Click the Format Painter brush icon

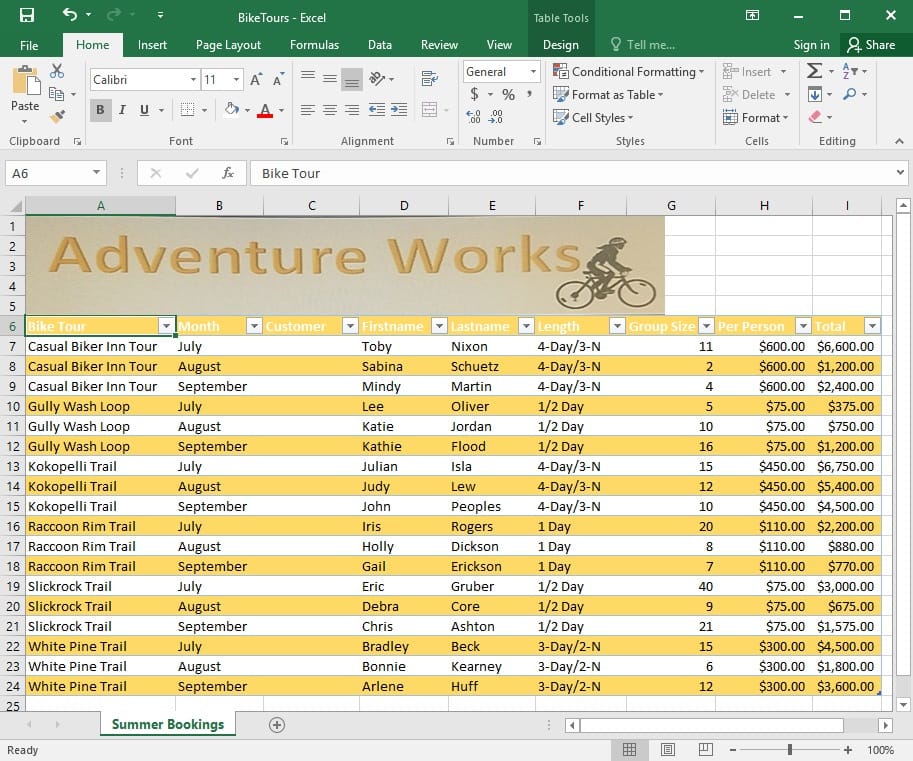(57, 116)
